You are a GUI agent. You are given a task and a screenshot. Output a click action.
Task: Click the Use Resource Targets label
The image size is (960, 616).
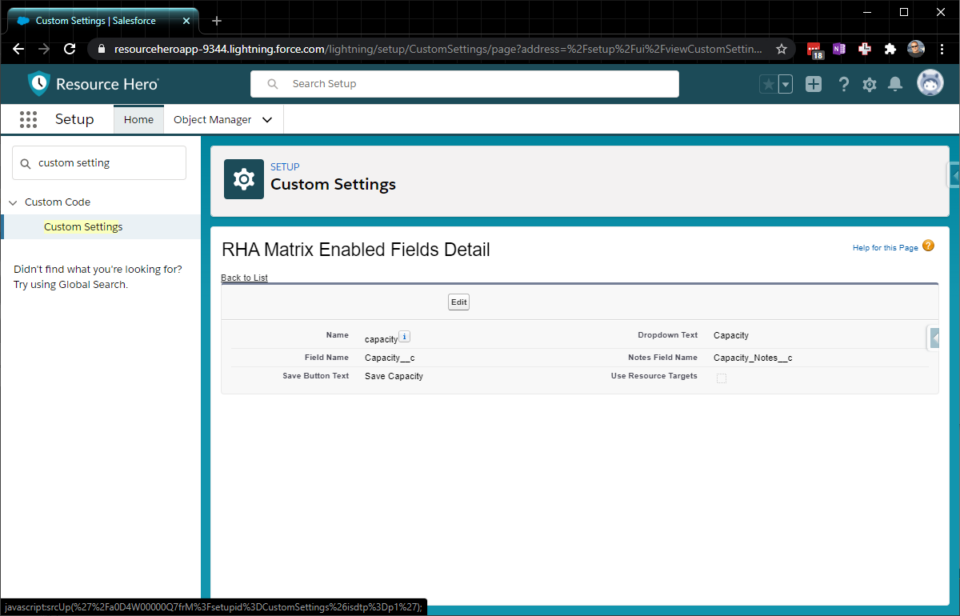click(x=654, y=375)
